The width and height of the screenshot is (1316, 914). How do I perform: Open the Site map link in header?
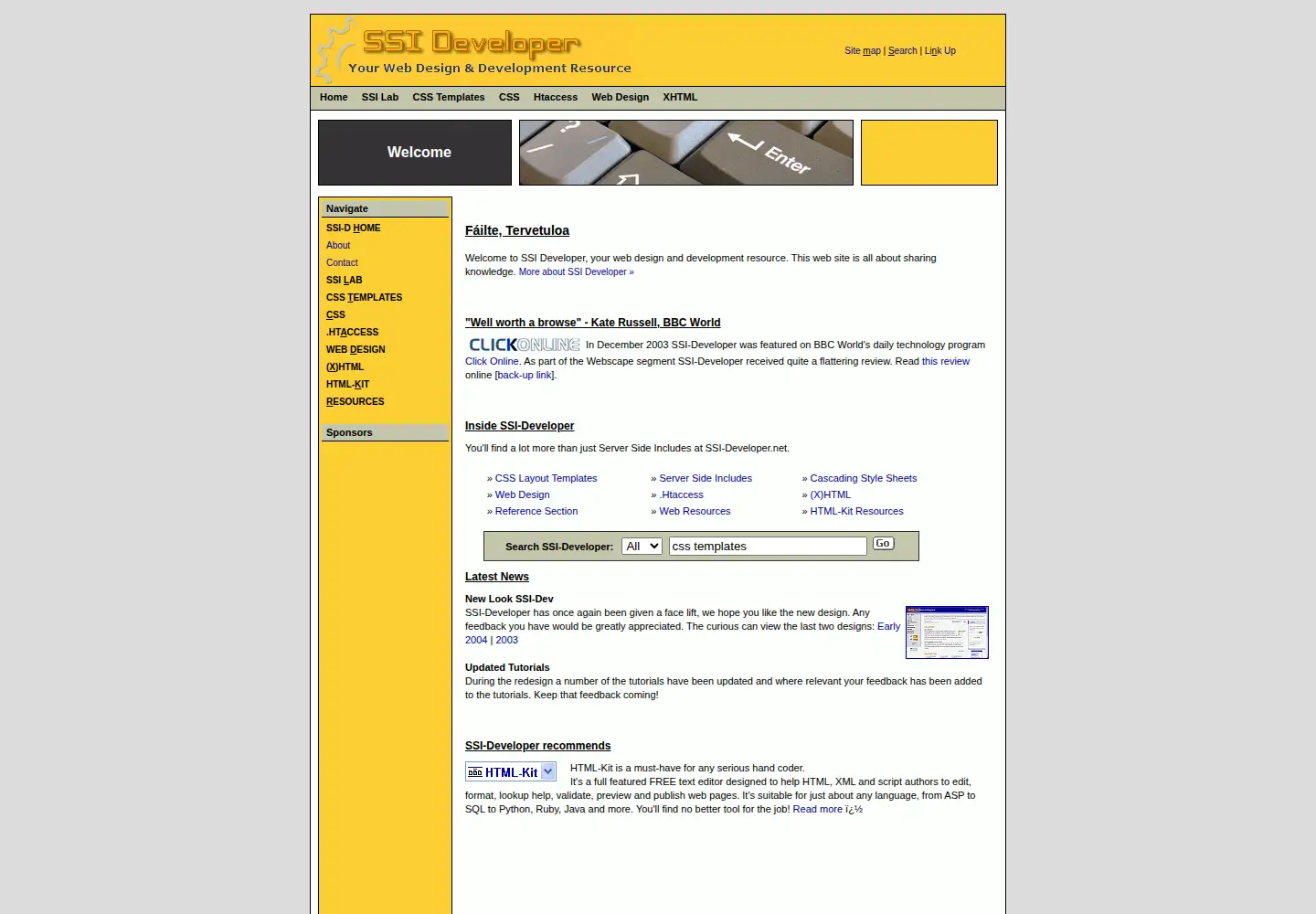pos(863,51)
